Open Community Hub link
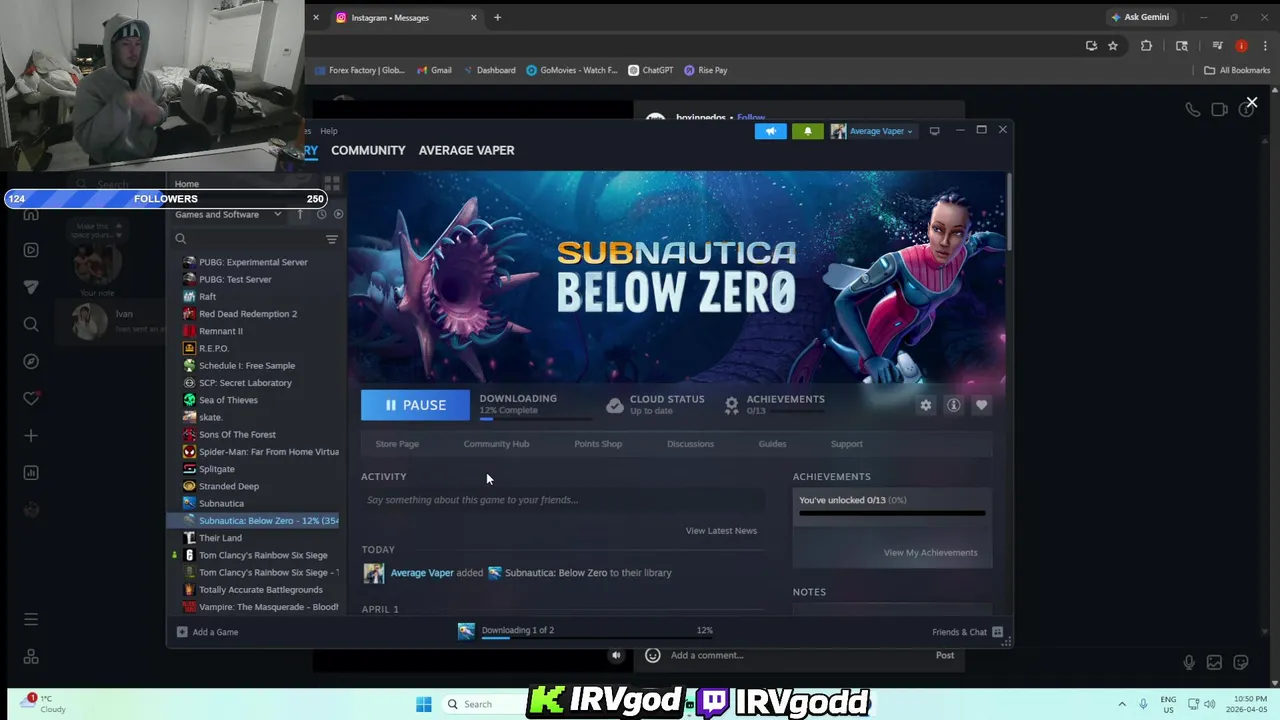 tap(496, 444)
